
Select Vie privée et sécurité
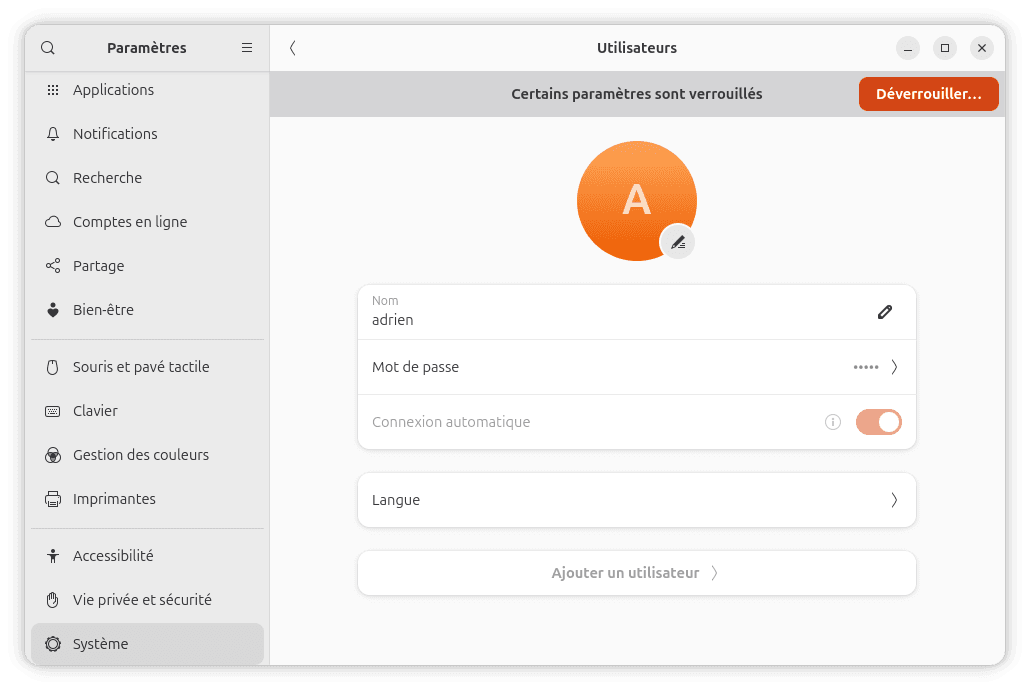pyautogui.click(x=147, y=600)
